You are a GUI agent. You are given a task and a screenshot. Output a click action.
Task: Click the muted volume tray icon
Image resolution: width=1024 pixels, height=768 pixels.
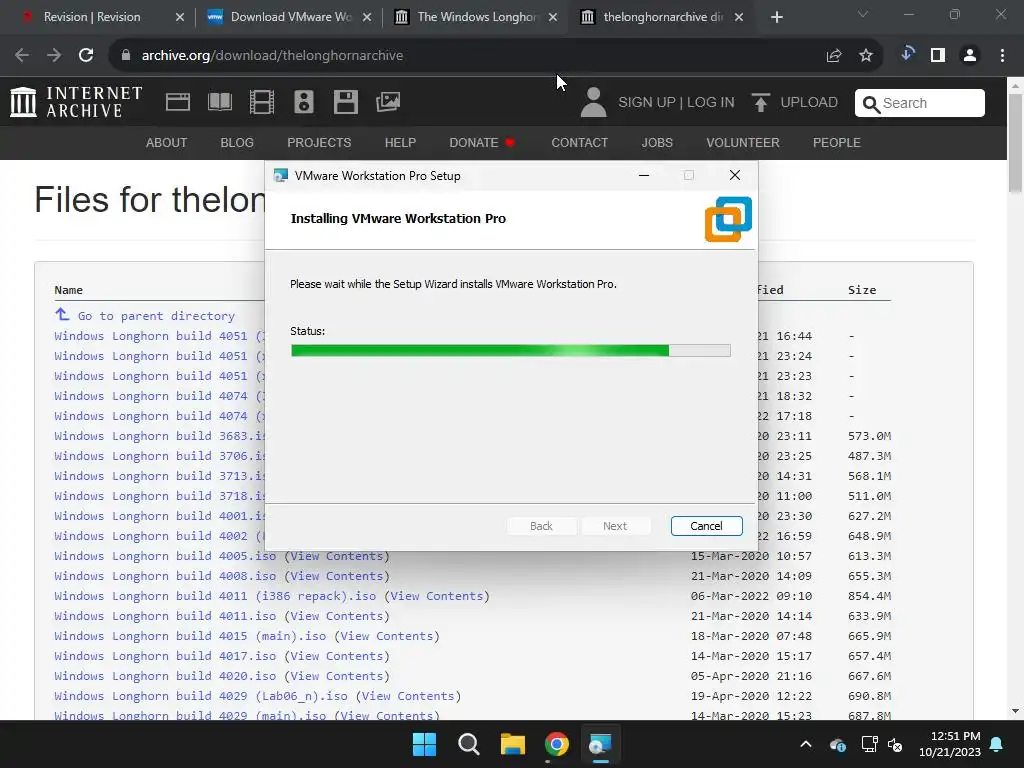tap(895, 744)
